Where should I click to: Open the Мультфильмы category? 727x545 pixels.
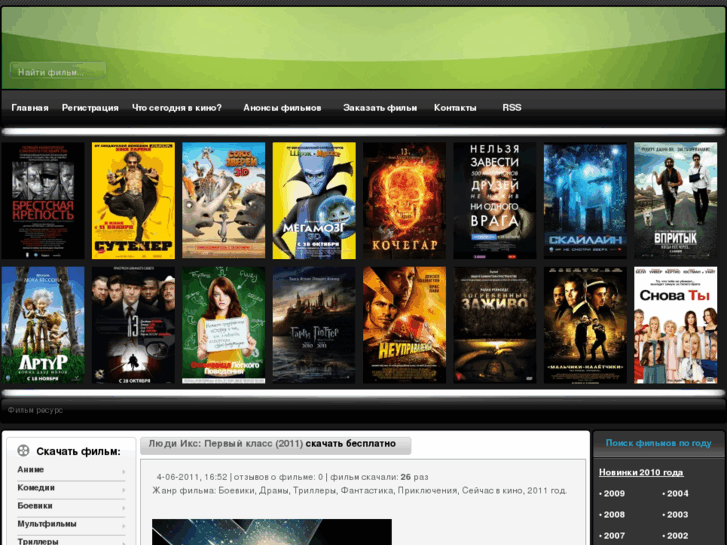(47, 524)
